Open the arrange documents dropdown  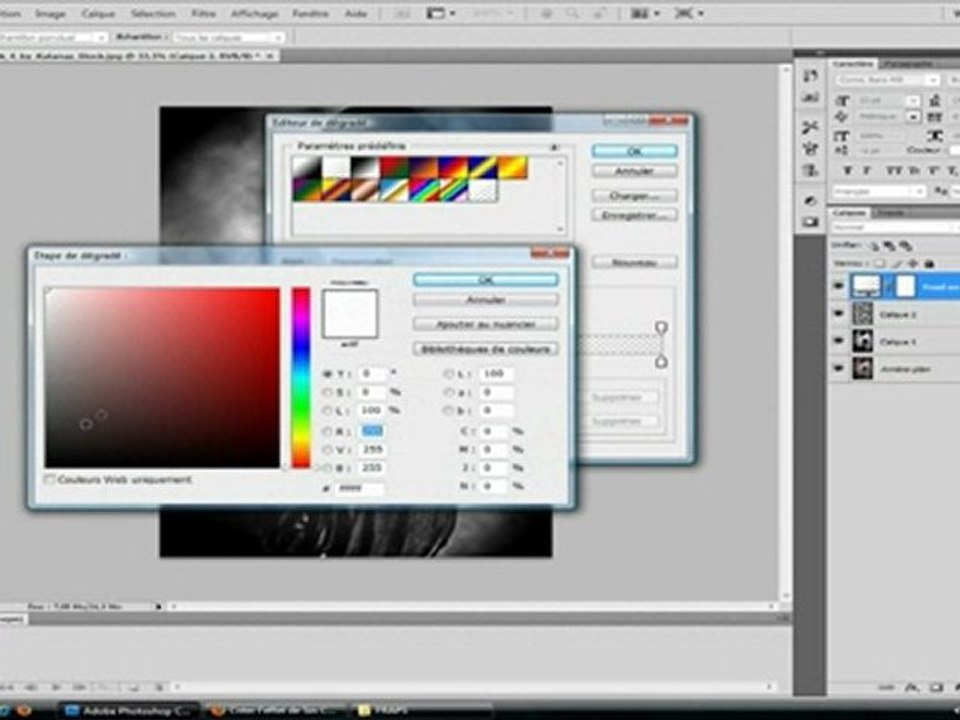coord(644,13)
